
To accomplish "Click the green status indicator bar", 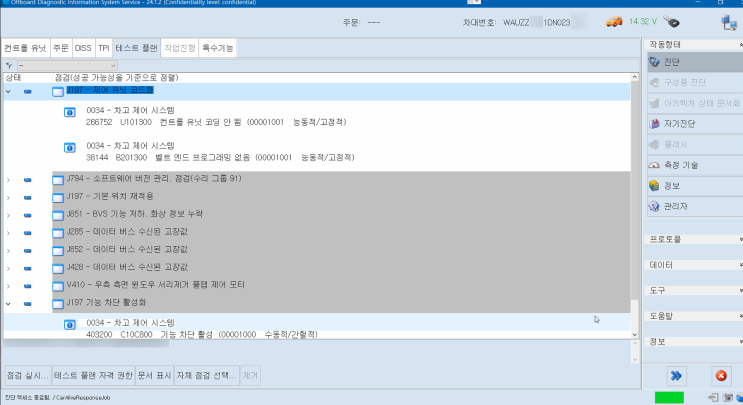I will pos(669,397).
